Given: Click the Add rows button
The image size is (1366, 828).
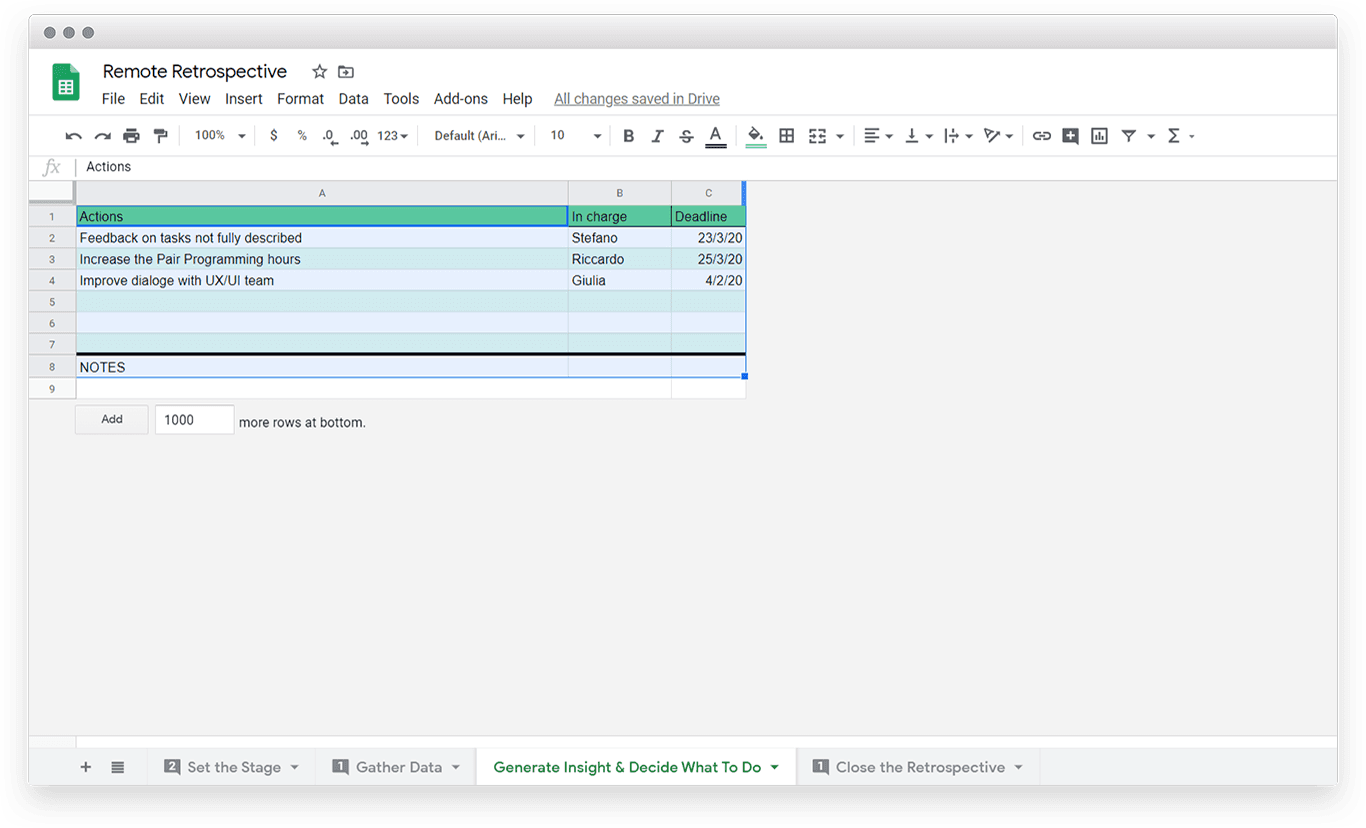Looking at the screenshot, I should tap(112, 420).
